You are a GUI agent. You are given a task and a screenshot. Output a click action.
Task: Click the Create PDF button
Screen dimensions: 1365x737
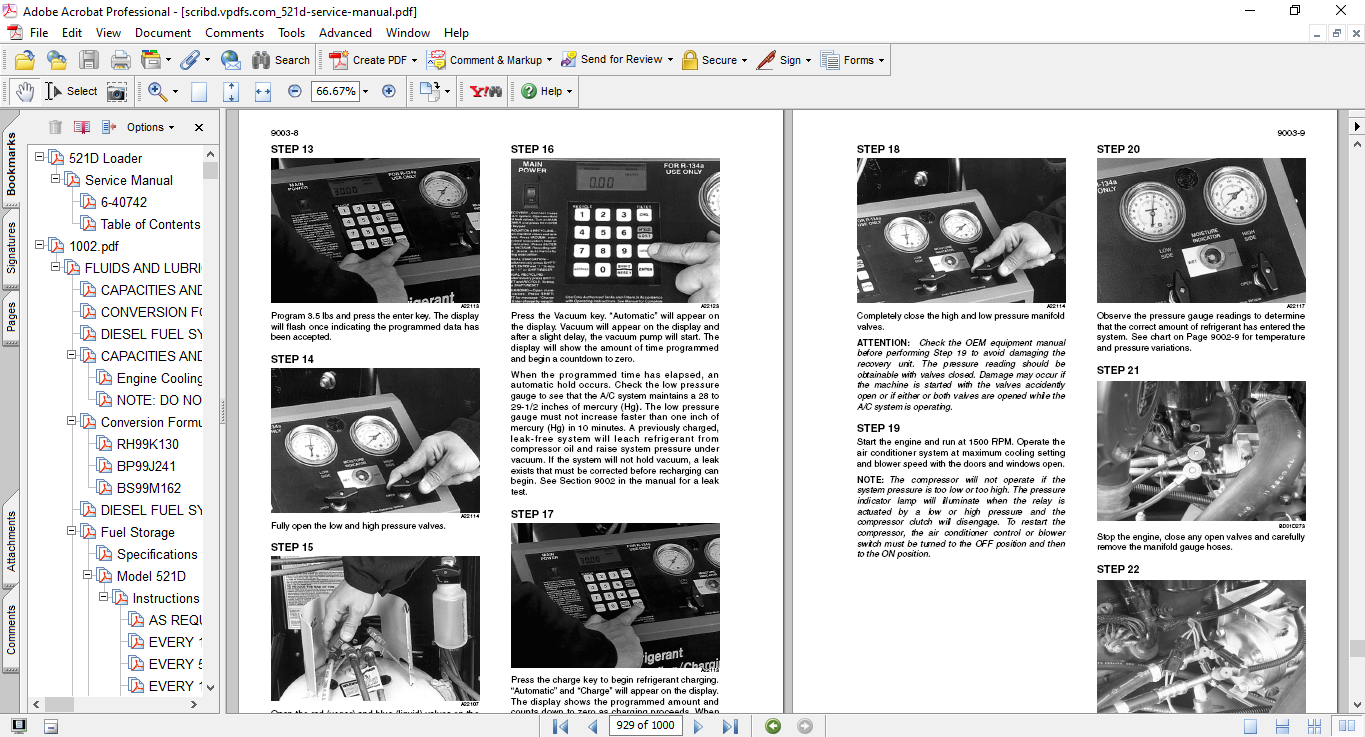pos(369,60)
